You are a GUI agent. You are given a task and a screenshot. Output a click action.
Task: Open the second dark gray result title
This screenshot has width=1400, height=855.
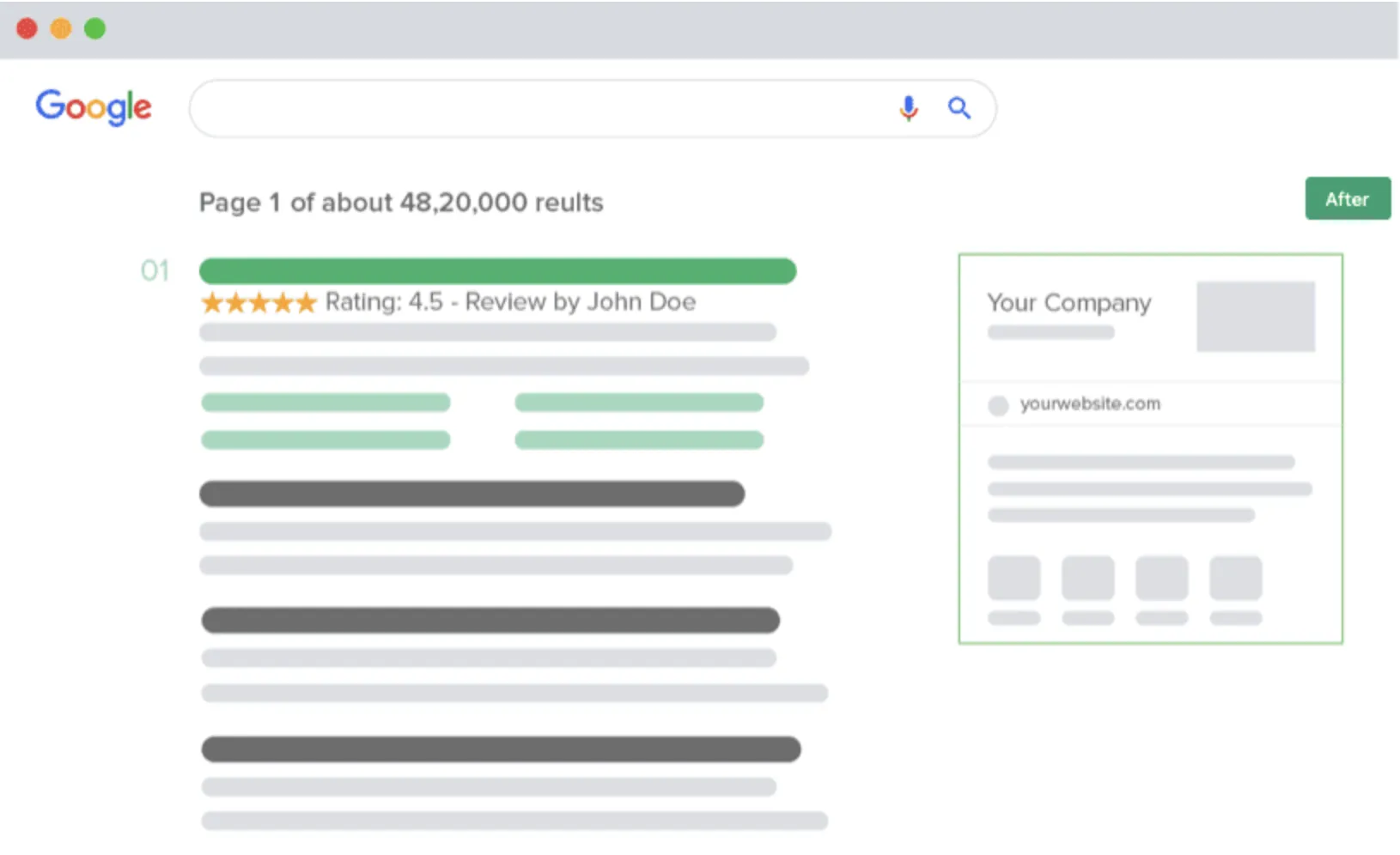coord(490,620)
